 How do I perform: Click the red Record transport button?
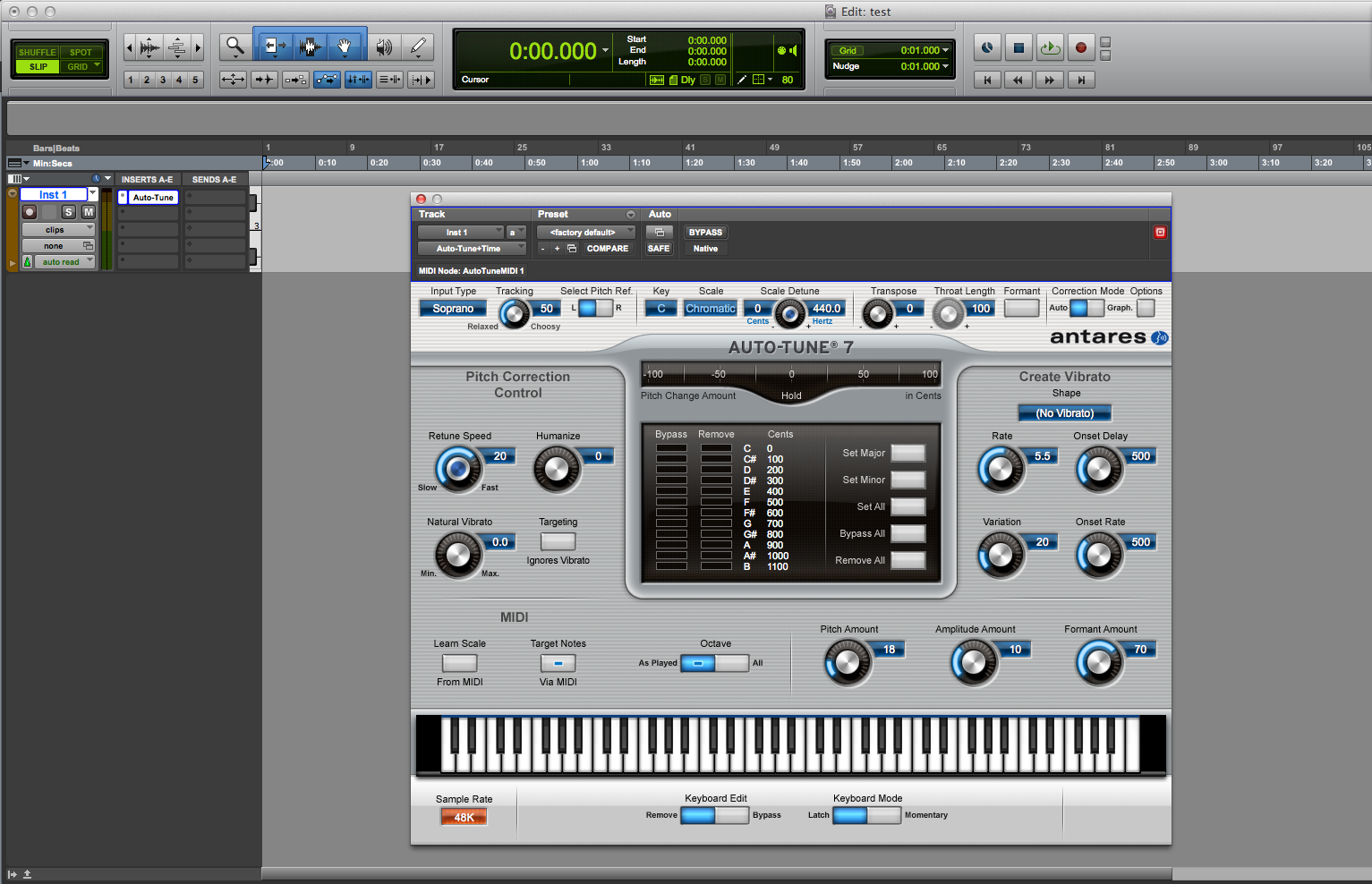(x=1080, y=47)
